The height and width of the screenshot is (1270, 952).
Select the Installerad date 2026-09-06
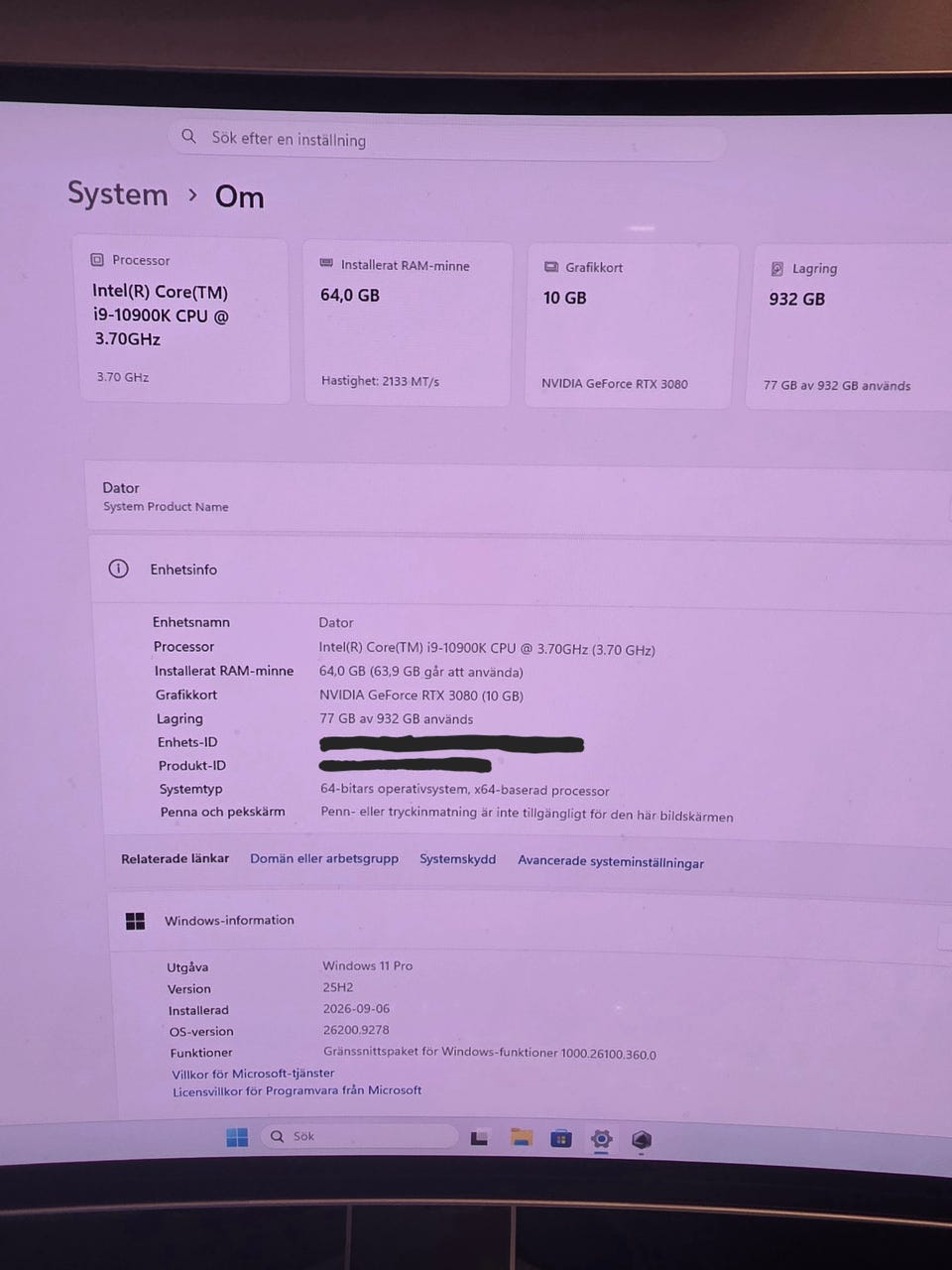click(357, 1009)
